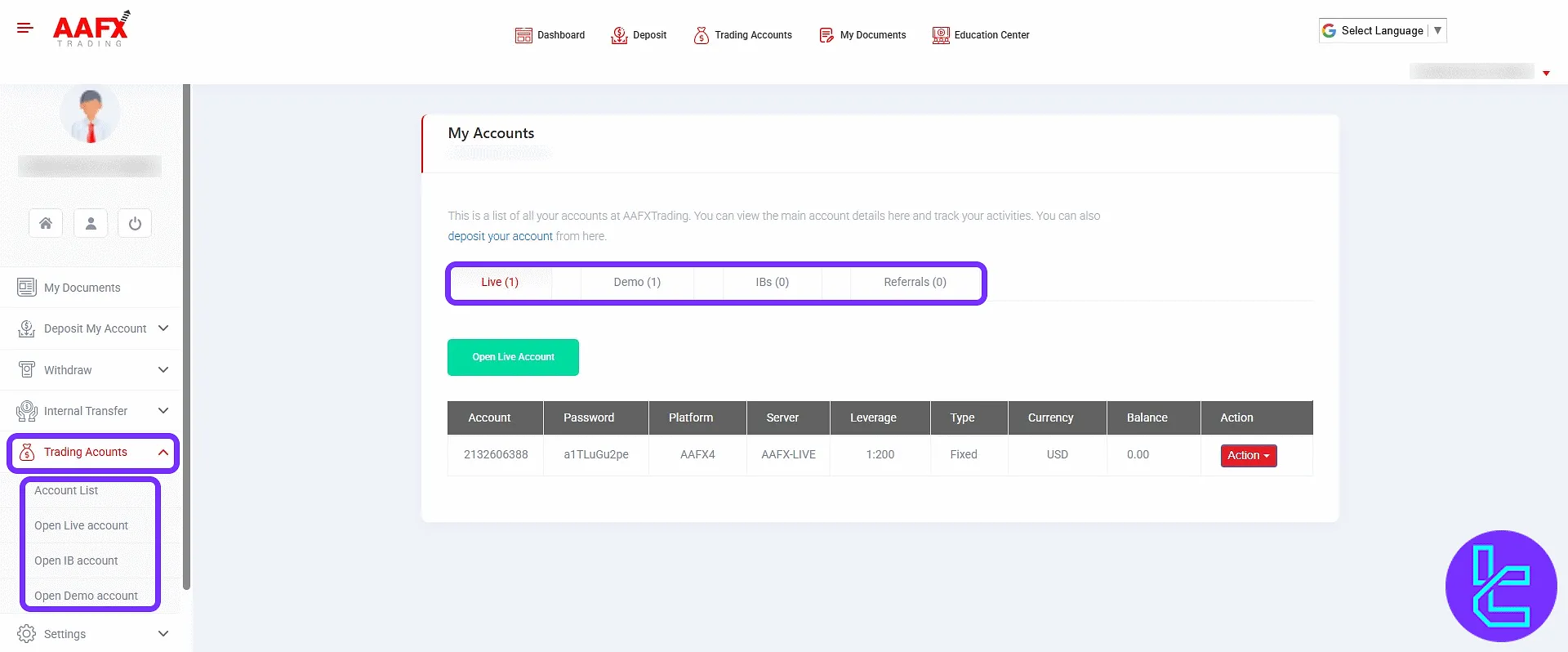
Task: Click the Trading Accounts money bag icon in top navigation
Action: pyautogui.click(x=701, y=35)
